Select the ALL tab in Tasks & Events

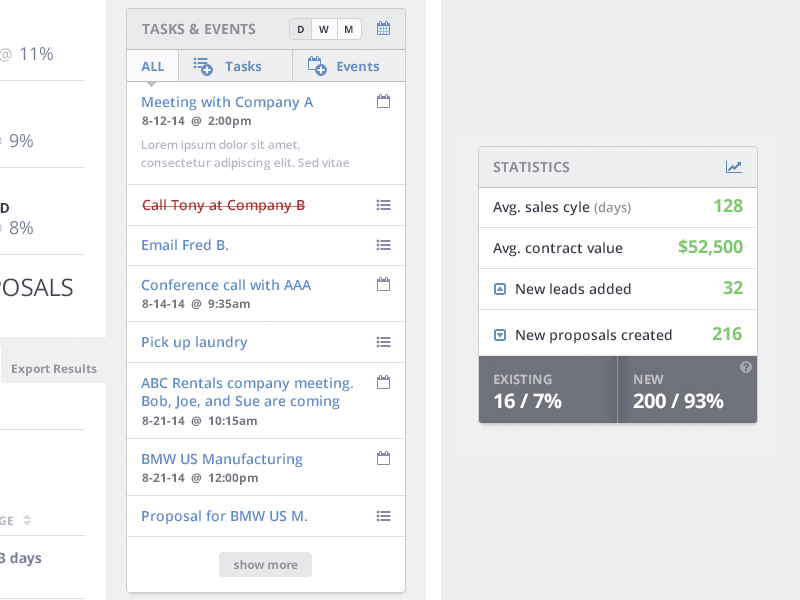(x=152, y=67)
